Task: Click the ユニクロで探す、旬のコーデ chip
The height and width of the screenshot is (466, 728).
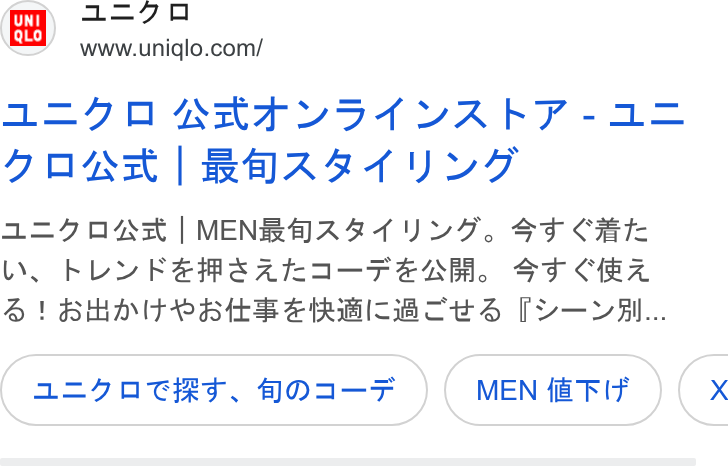Action: [x=214, y=390]
